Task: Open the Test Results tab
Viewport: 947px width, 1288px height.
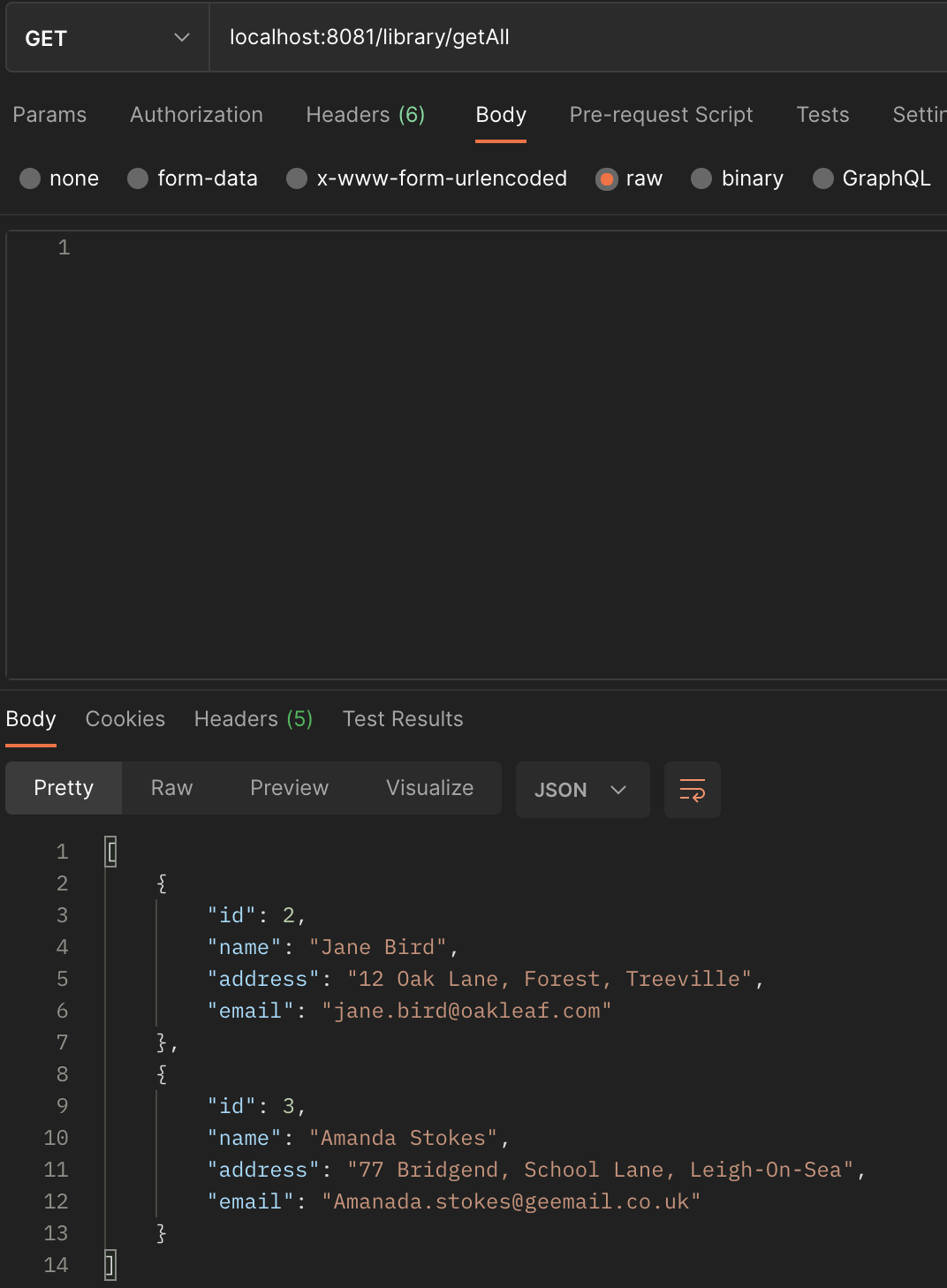Action: click(x=403, y=719)
